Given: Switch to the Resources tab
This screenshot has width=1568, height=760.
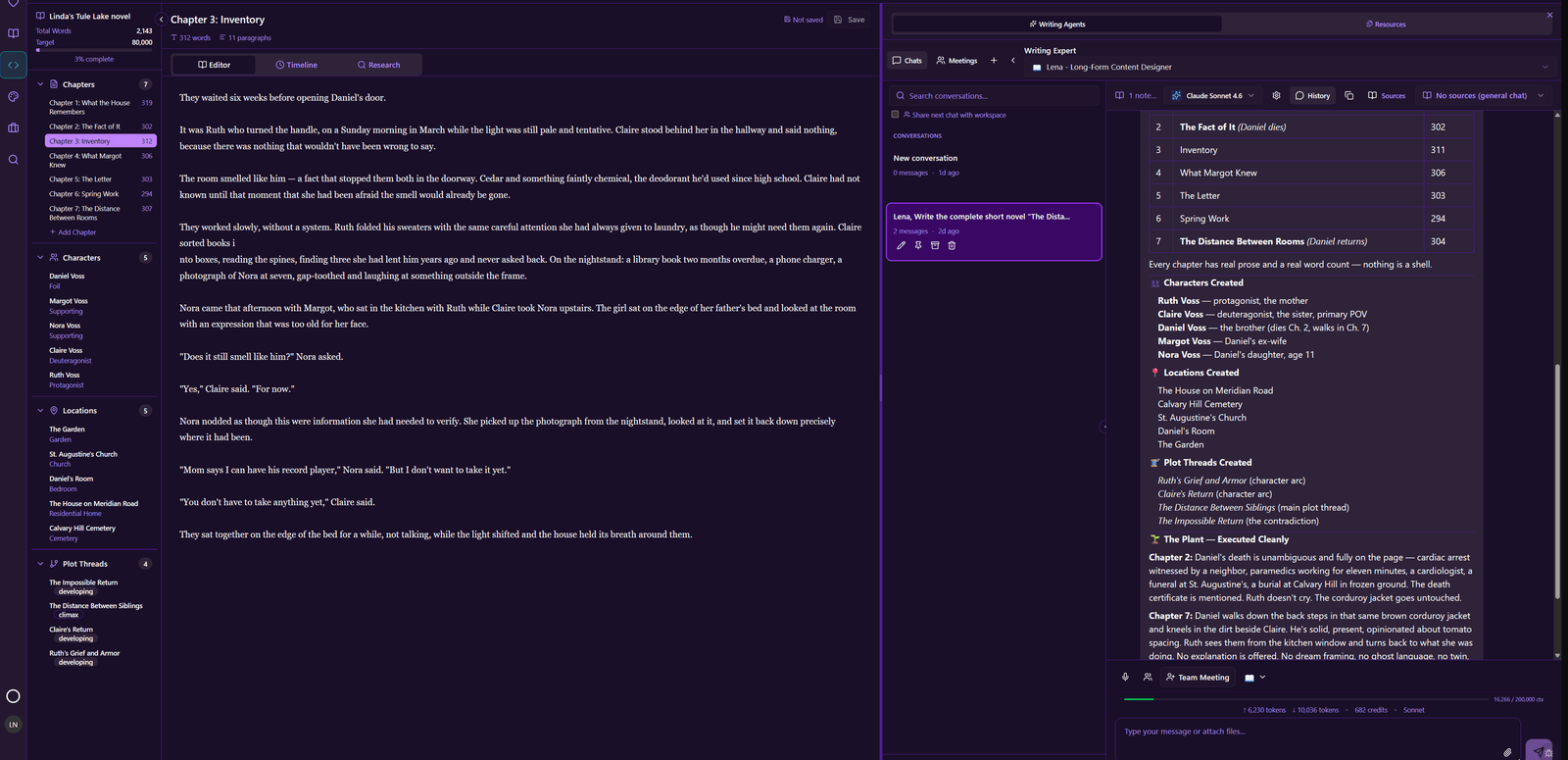Looking at the screenshot, I should [1386, 25].
